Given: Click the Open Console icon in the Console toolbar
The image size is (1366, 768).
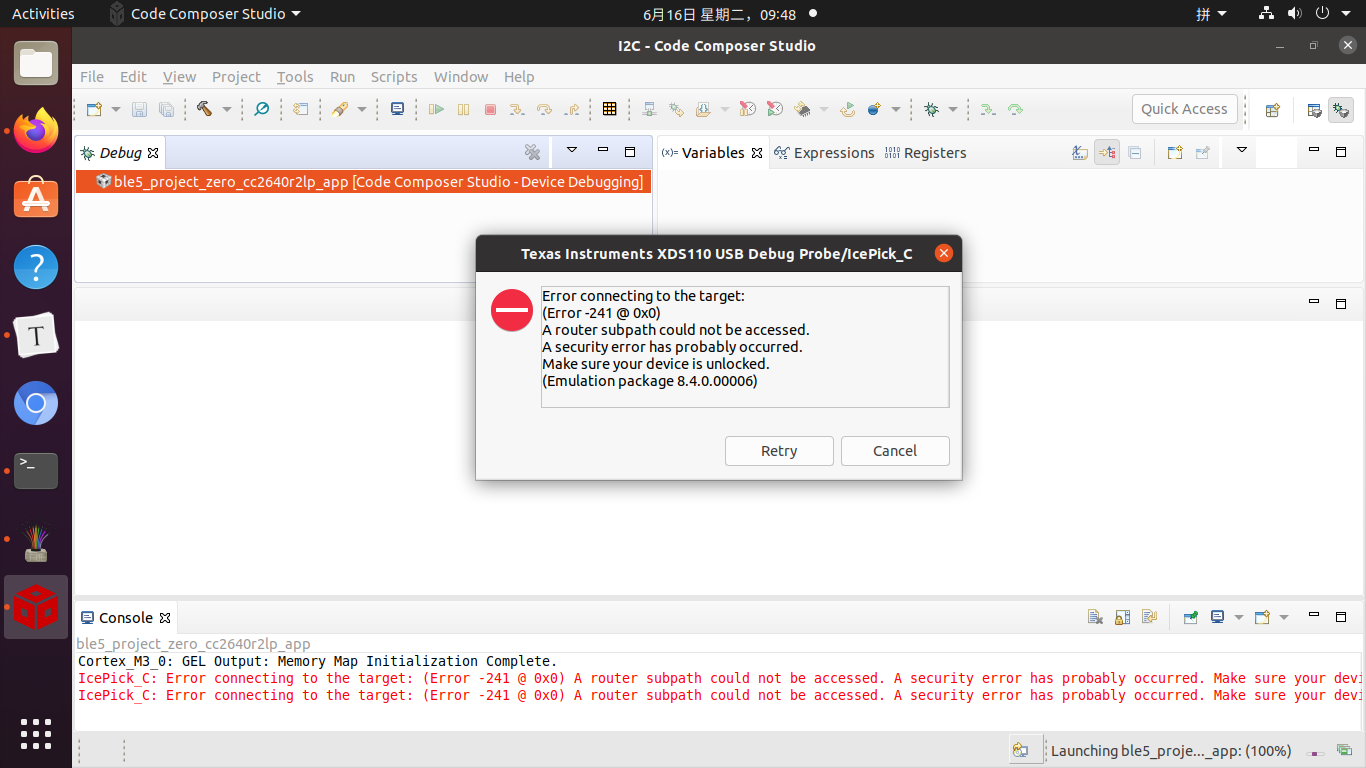Looking at the screenshot, I should 1262,617.
